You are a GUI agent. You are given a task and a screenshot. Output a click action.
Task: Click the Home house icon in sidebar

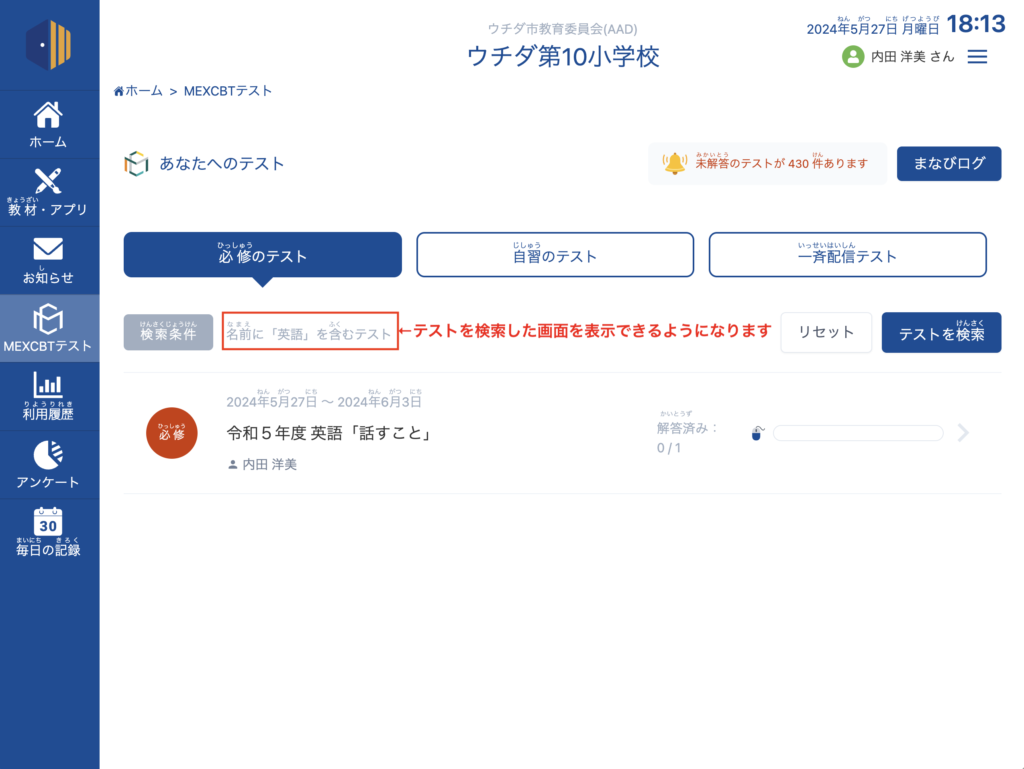coord(48,115)
